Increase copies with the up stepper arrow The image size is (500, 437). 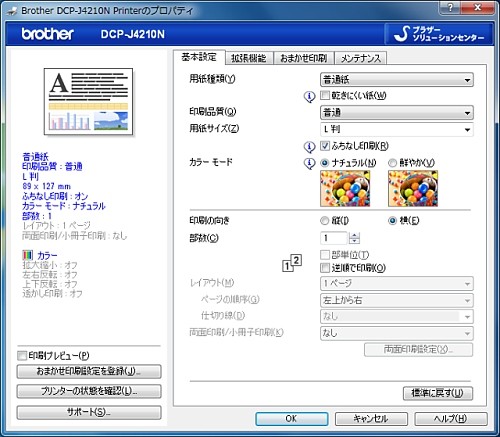click(354, 235)
